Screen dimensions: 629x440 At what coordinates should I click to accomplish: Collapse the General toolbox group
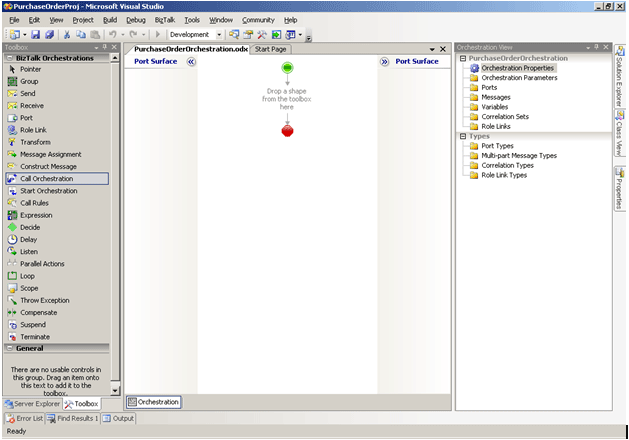[10, 348]
